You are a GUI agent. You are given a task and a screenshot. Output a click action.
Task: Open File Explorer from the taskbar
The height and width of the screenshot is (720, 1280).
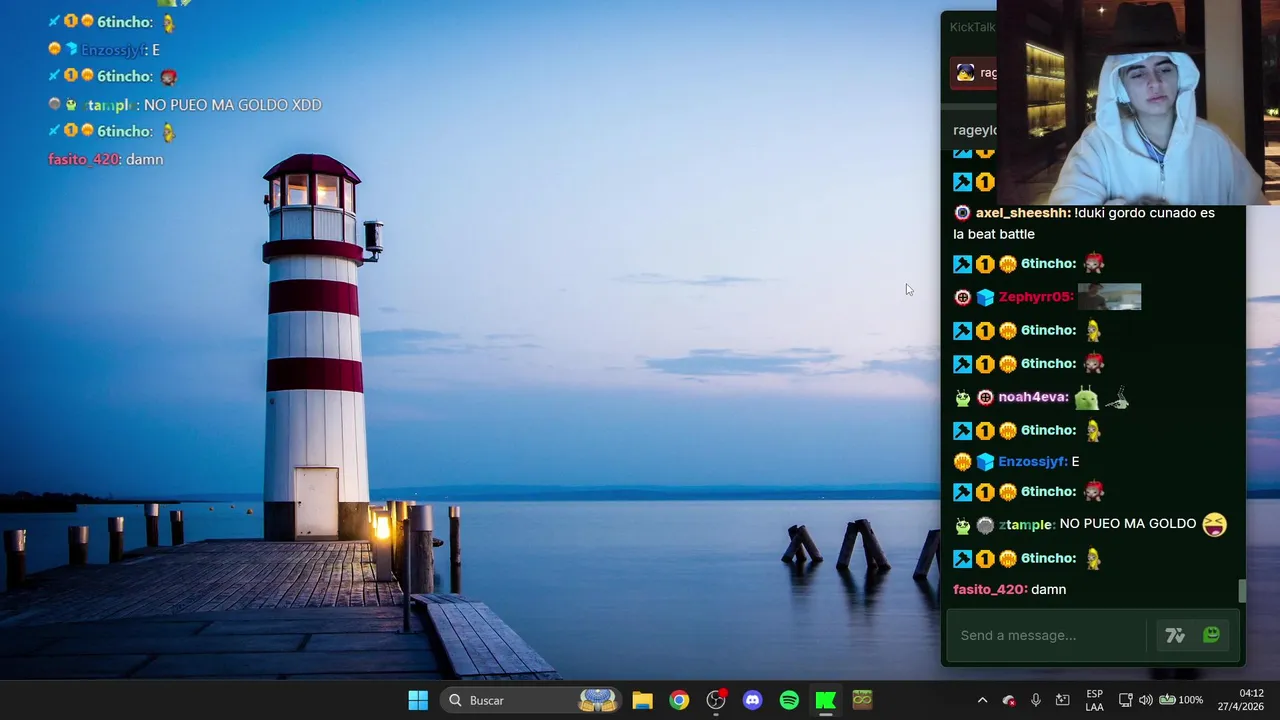point(642,700)
